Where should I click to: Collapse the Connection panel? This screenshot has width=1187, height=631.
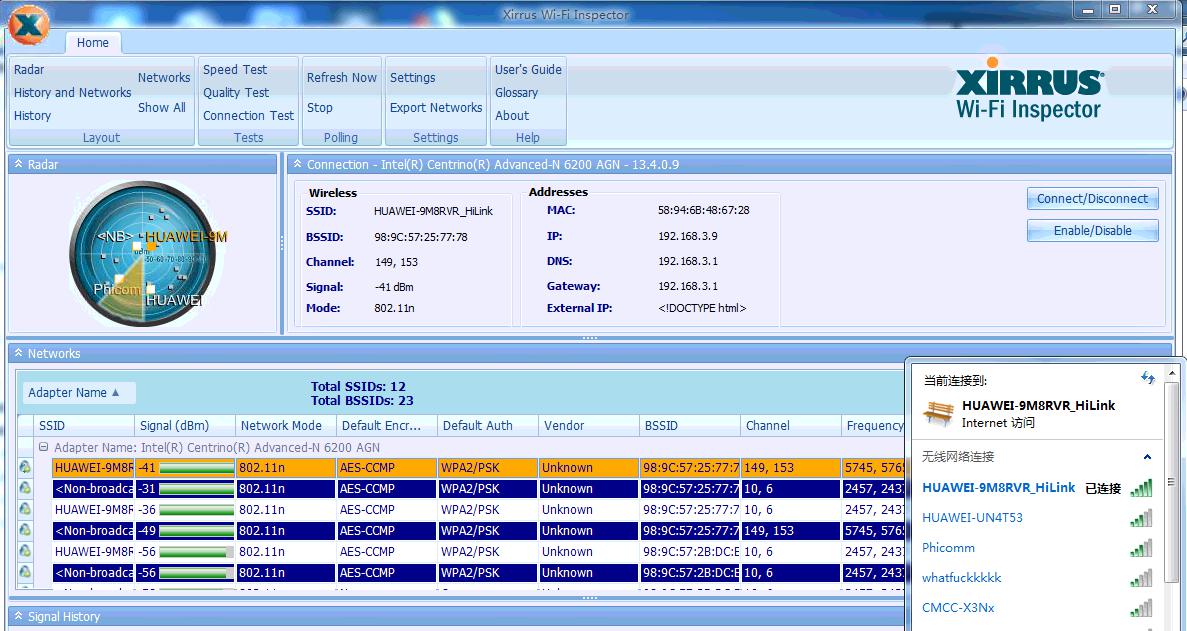coord(298,164)
